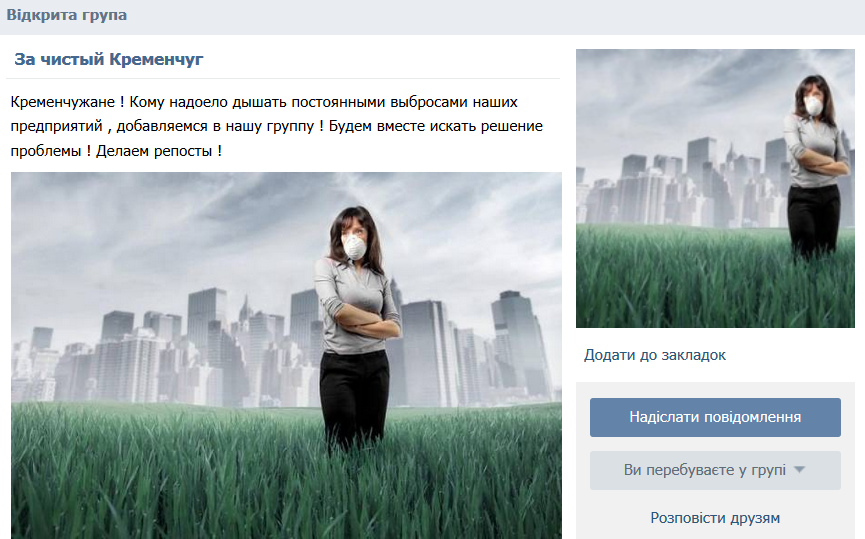
Task: Click the woman in the avatar image
Action: click(x=816, y=166)
